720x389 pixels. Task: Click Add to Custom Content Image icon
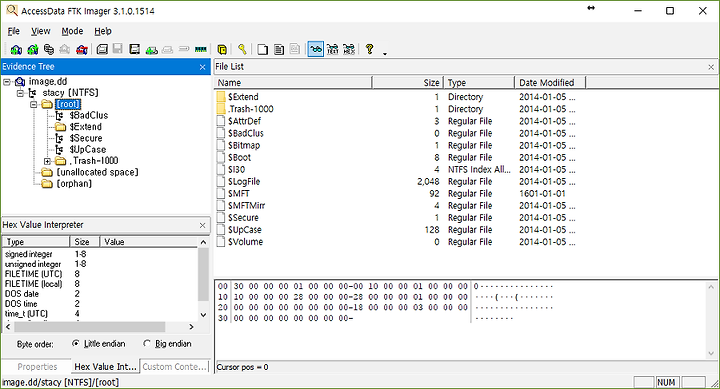[152, 49]
